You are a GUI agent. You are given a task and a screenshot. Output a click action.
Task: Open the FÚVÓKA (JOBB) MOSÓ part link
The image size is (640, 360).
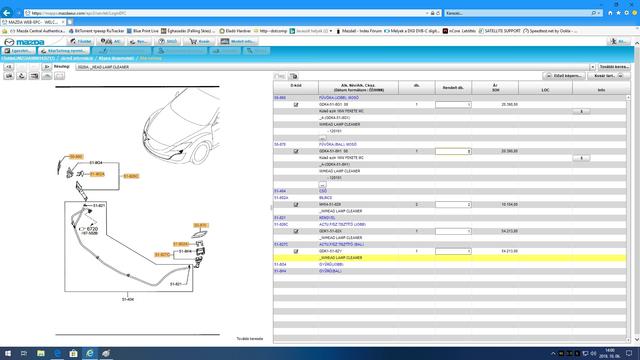[x=339, y=98]
